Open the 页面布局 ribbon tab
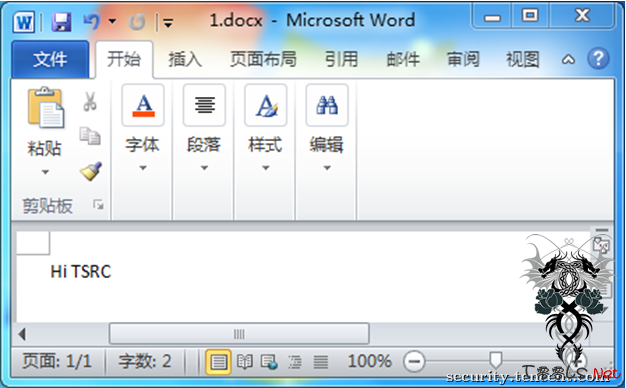Screen dimensions: 626x388 pos(263,59)
